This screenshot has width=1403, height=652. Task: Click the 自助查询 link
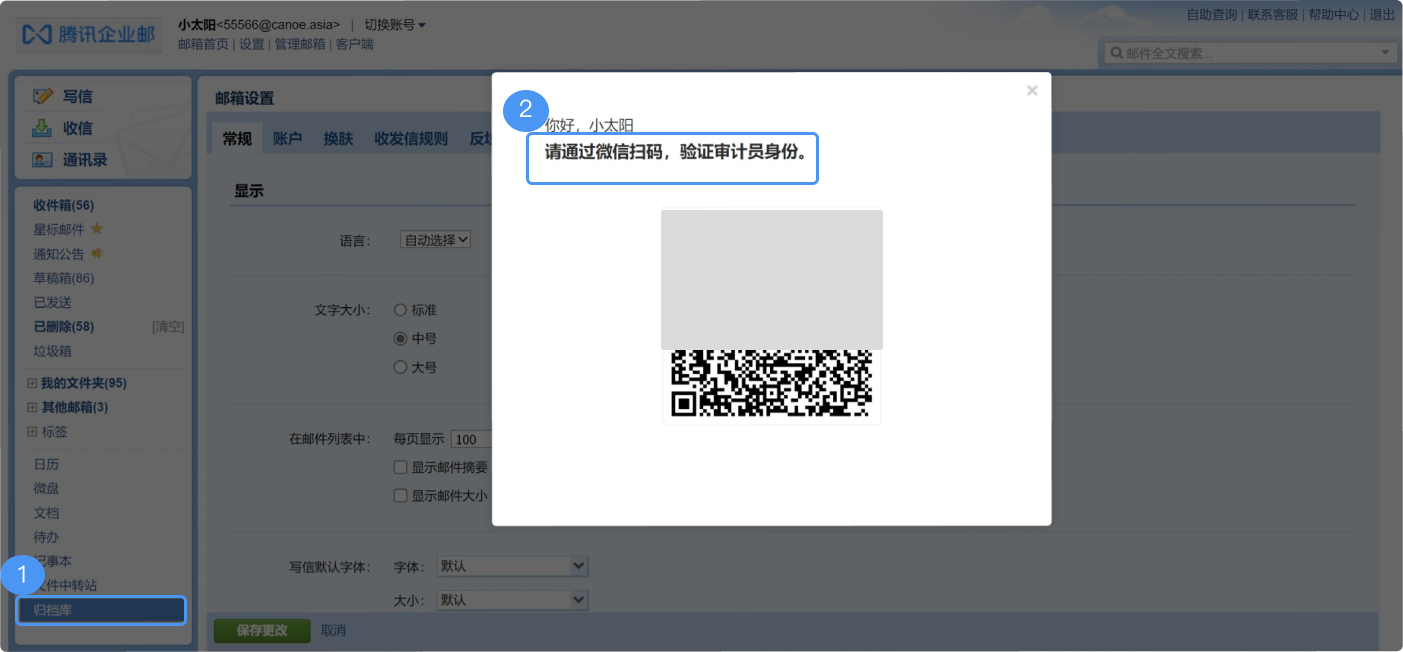tap(1211, 14)
